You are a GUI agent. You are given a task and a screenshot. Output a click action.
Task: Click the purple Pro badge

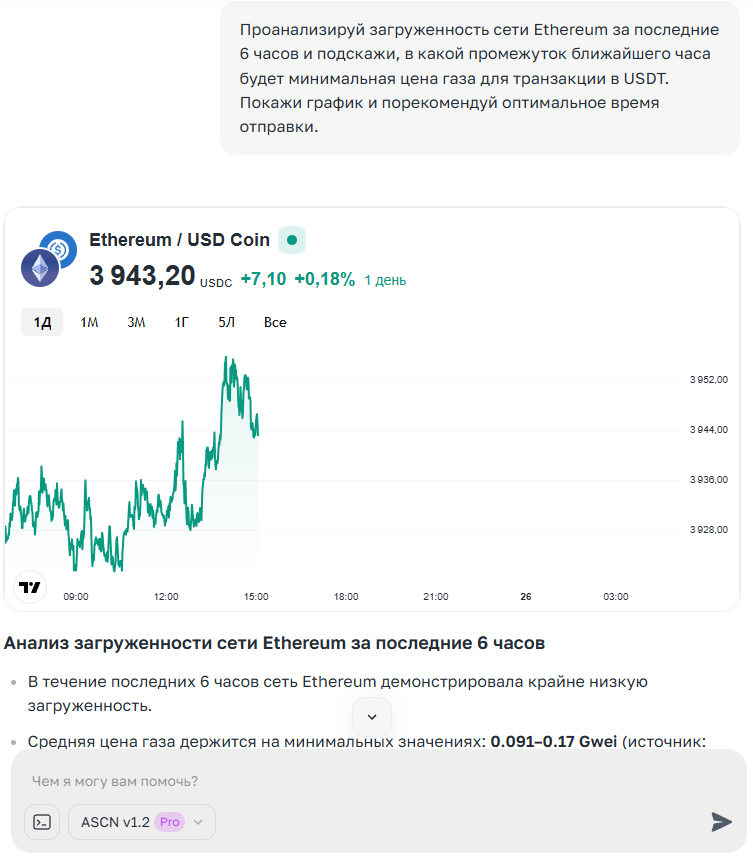point(169,822)
